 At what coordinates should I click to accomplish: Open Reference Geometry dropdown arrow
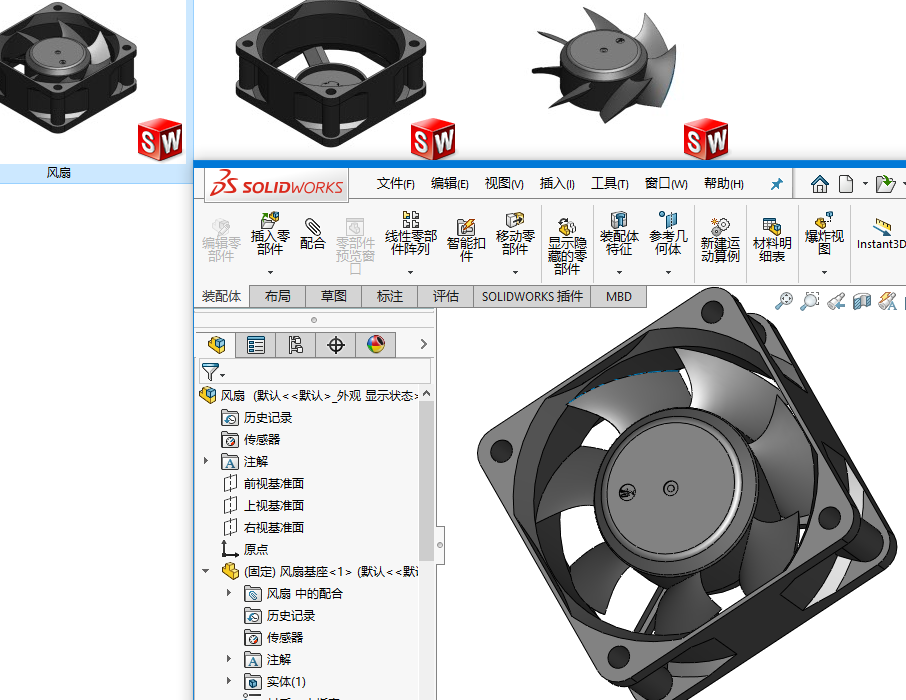coord(668,272)
